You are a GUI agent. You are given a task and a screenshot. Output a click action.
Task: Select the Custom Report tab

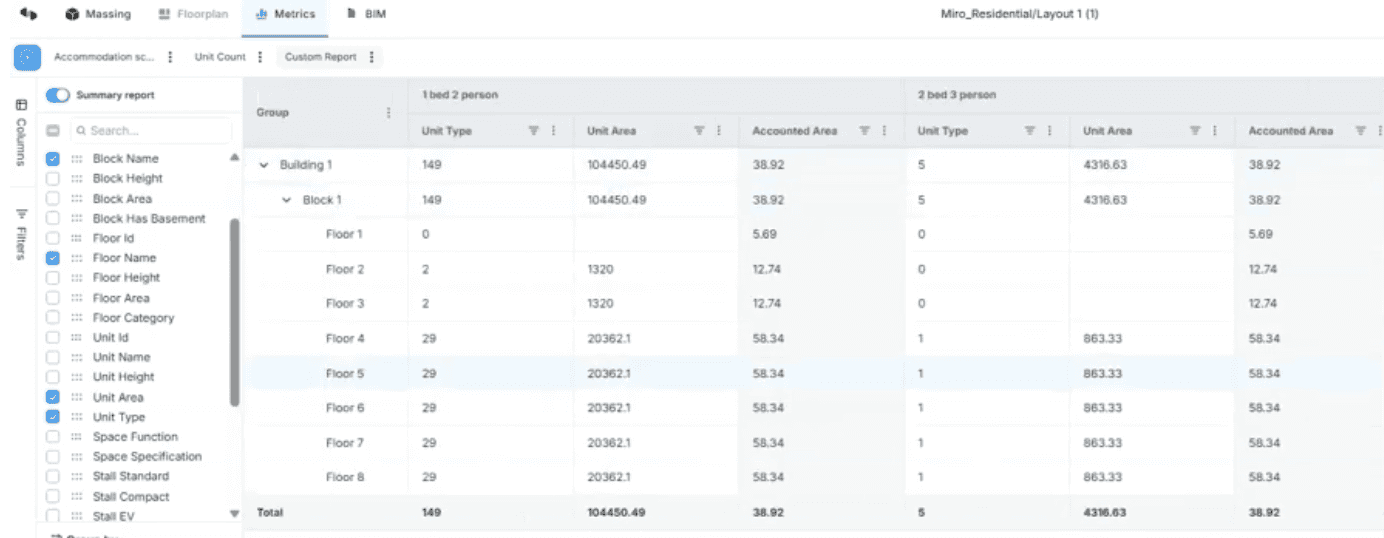[320, 57]
